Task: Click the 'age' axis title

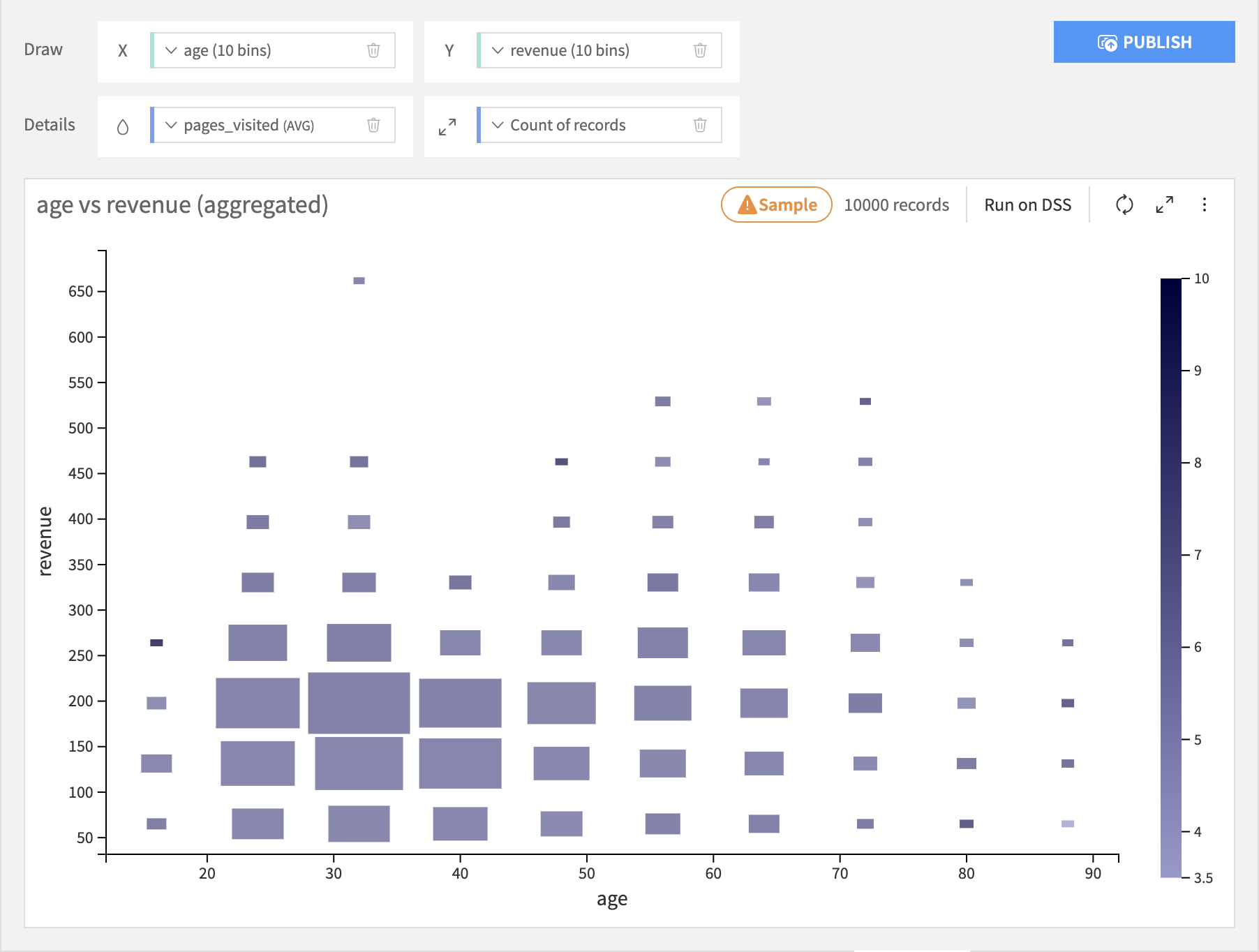Action: pyautogui.click(x=612, y=899)
